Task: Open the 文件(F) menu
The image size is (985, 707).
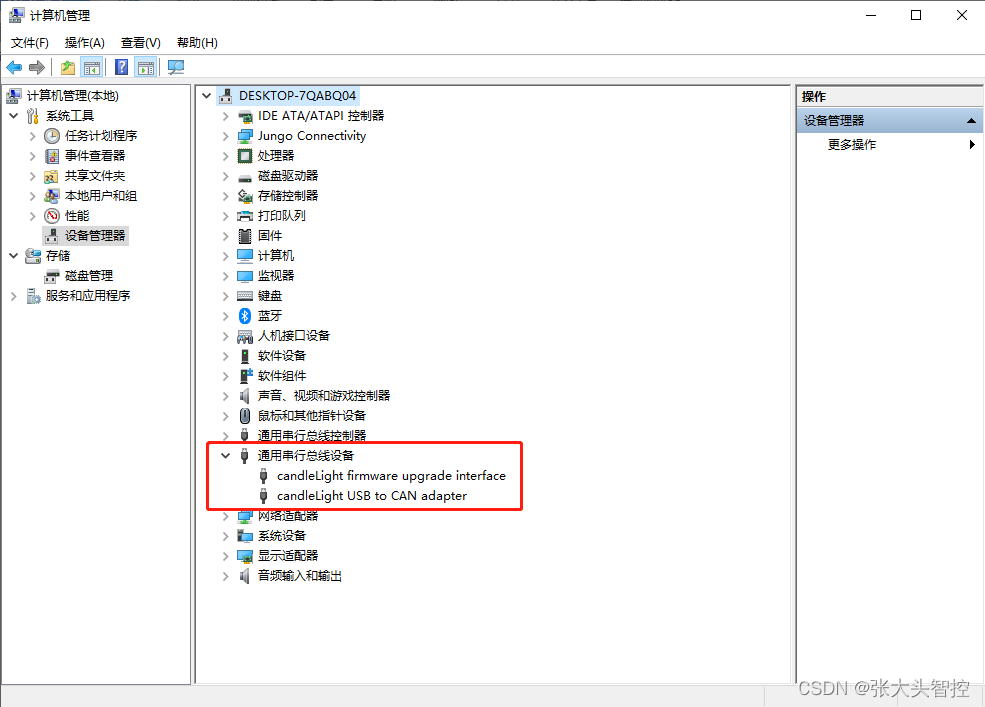Action: click(30, 43)
